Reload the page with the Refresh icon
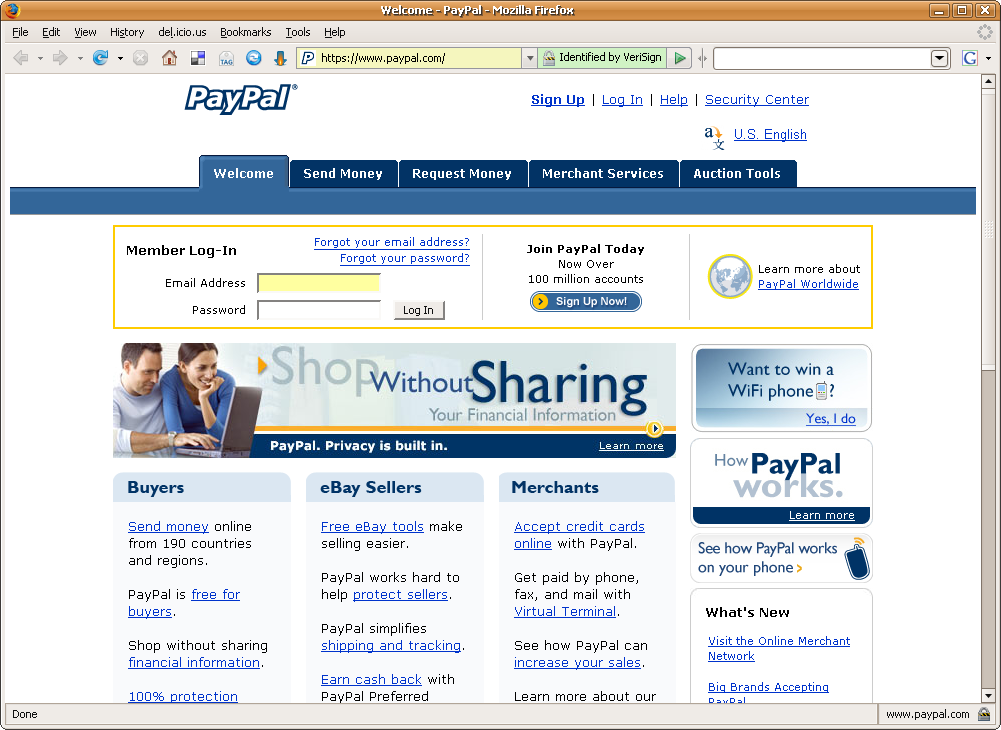This screenshot has height=730, width=1001. coord(100,58)
